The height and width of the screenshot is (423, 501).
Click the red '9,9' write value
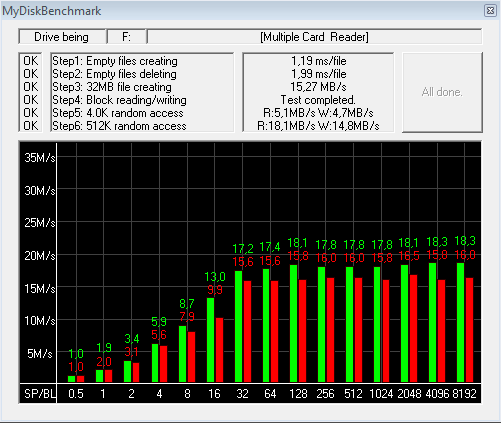click(215, 290)
